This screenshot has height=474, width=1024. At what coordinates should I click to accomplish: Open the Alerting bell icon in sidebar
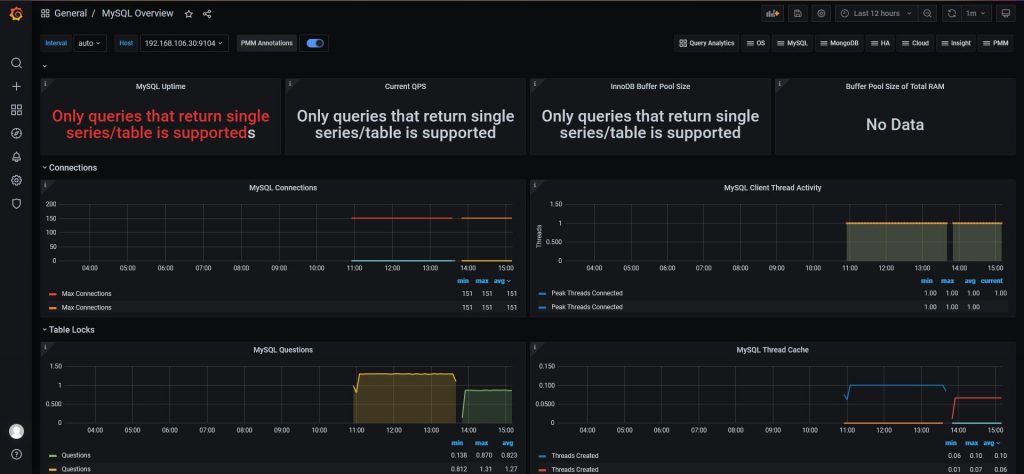(16, 157)
